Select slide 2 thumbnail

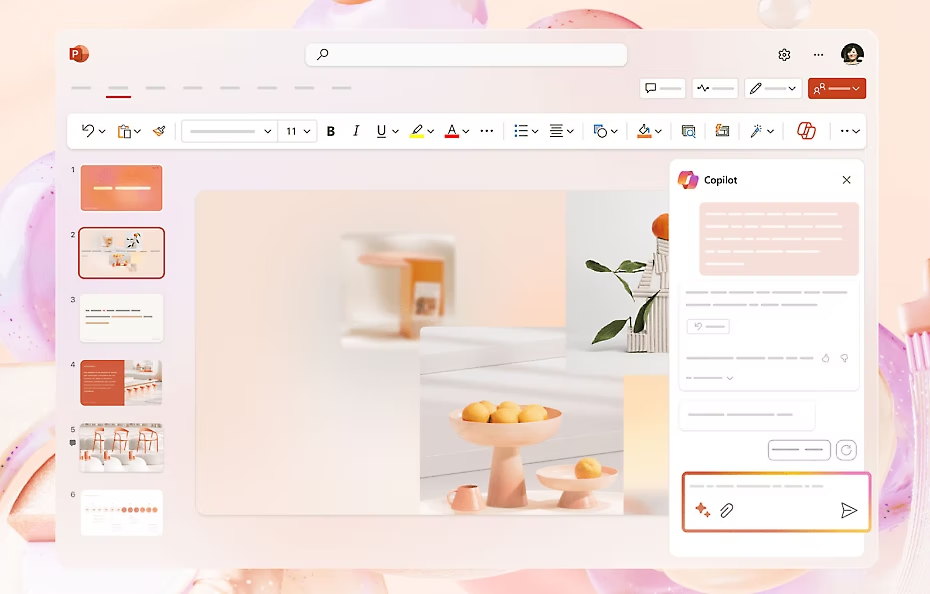point(122,253)
